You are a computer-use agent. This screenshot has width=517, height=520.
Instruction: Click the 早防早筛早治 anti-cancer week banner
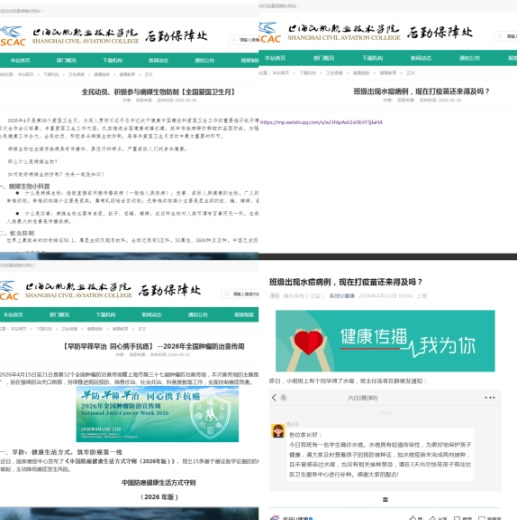point(157,414)
